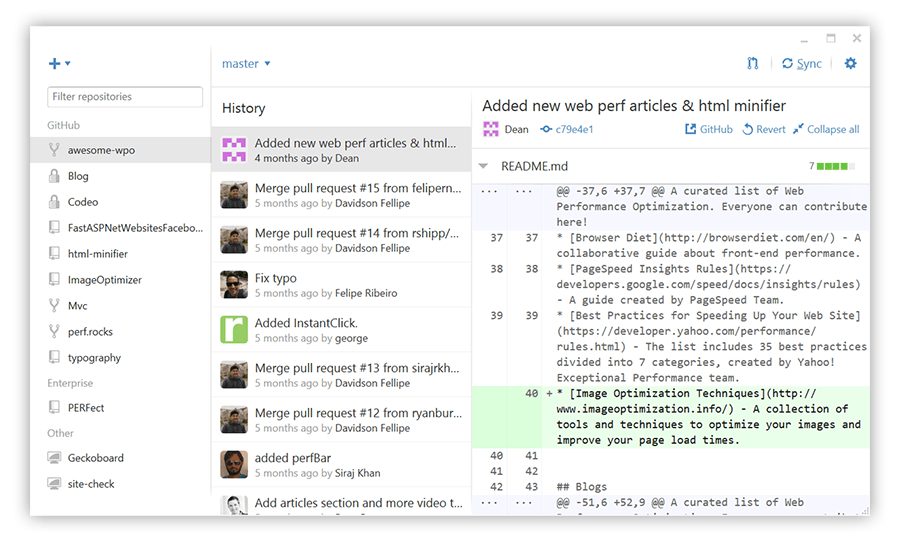Image resolution: width=900 pixels, height=542 pixels.
Task: Select the Mvc repository
Action: coord(121,305)
